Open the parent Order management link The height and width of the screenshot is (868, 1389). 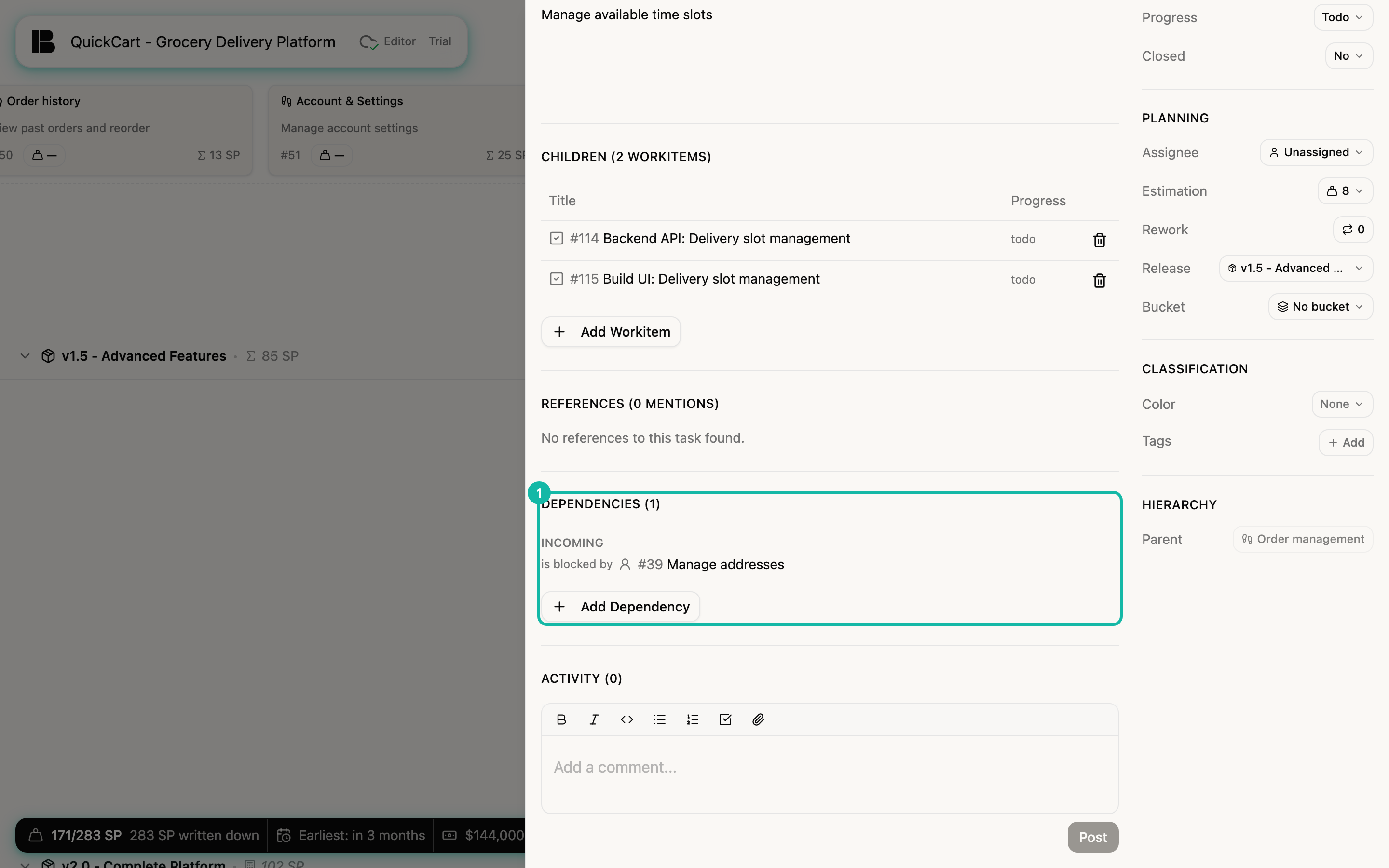1303,539
